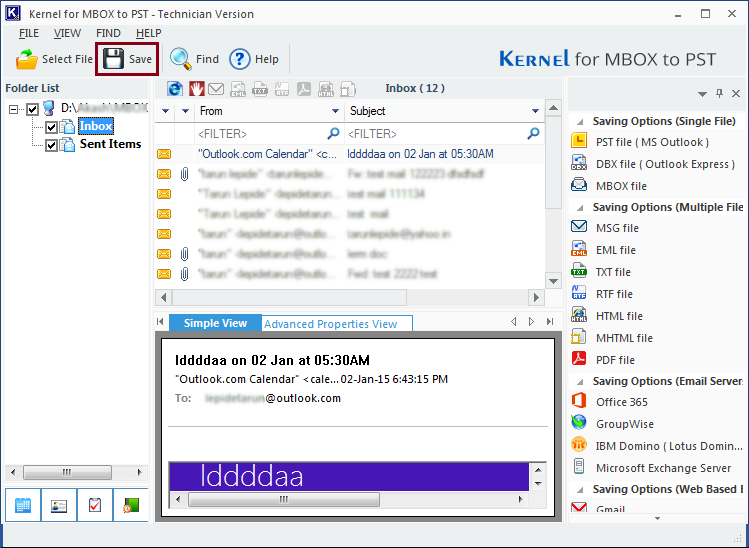Image resolution: width=749 pixels, height=548 pixels.
Task: Open the calendar view icon at bottom left
Action: [22, 505]
